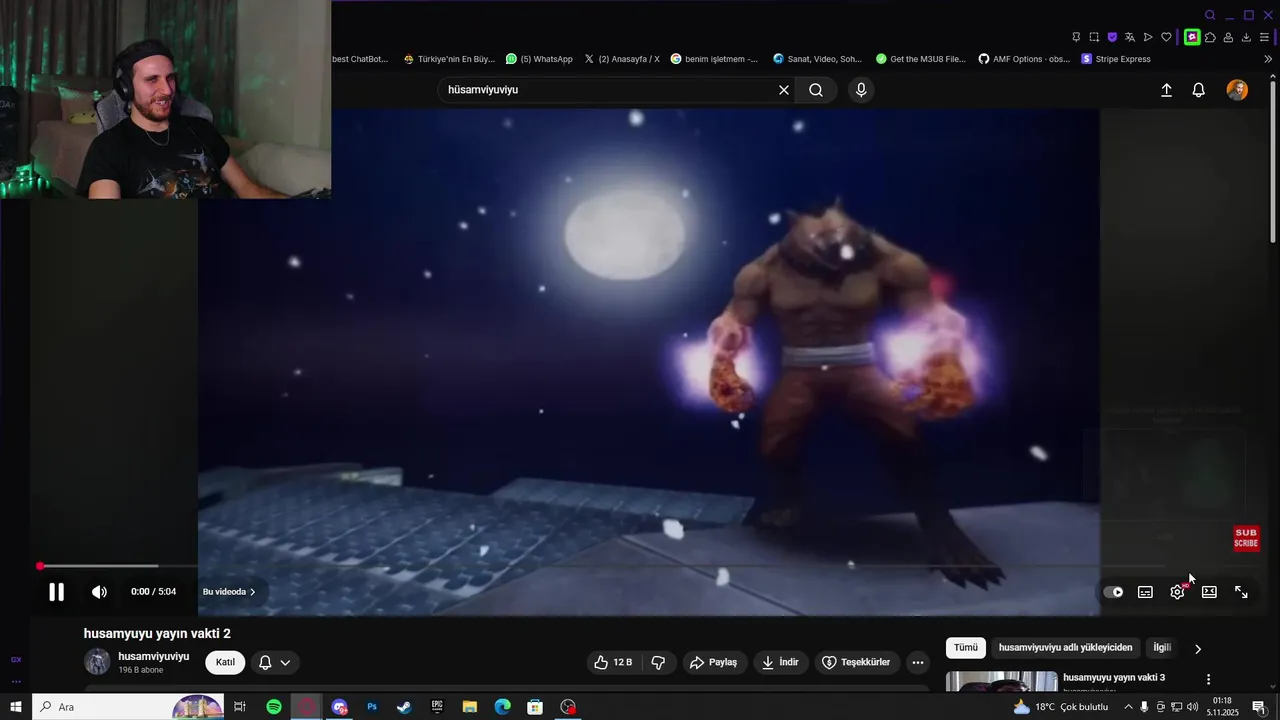Open the YouTube notifications bell
Image resolution: width=1280 pixels, height=720 pixels.
[x=1198, y=90]
